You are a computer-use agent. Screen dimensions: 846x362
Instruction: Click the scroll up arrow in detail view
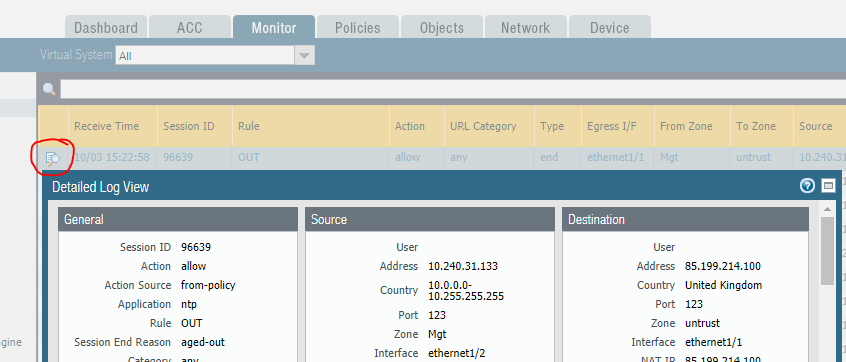[827, 209]
